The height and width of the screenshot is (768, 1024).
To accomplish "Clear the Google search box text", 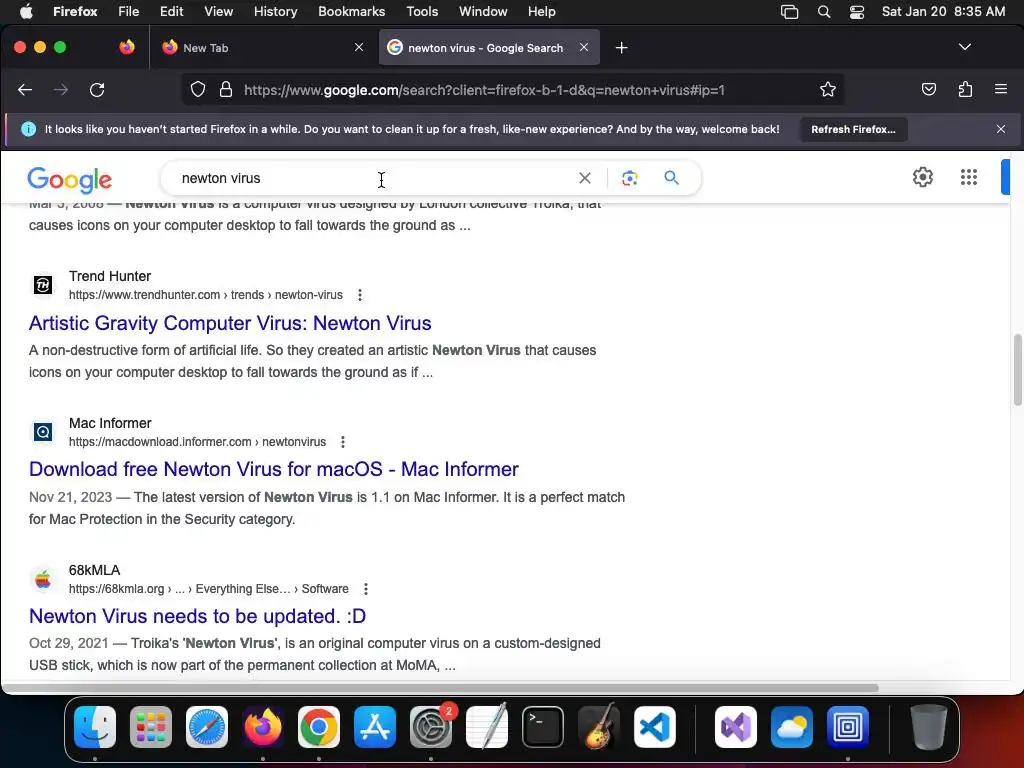I will [x=584, y=178].
